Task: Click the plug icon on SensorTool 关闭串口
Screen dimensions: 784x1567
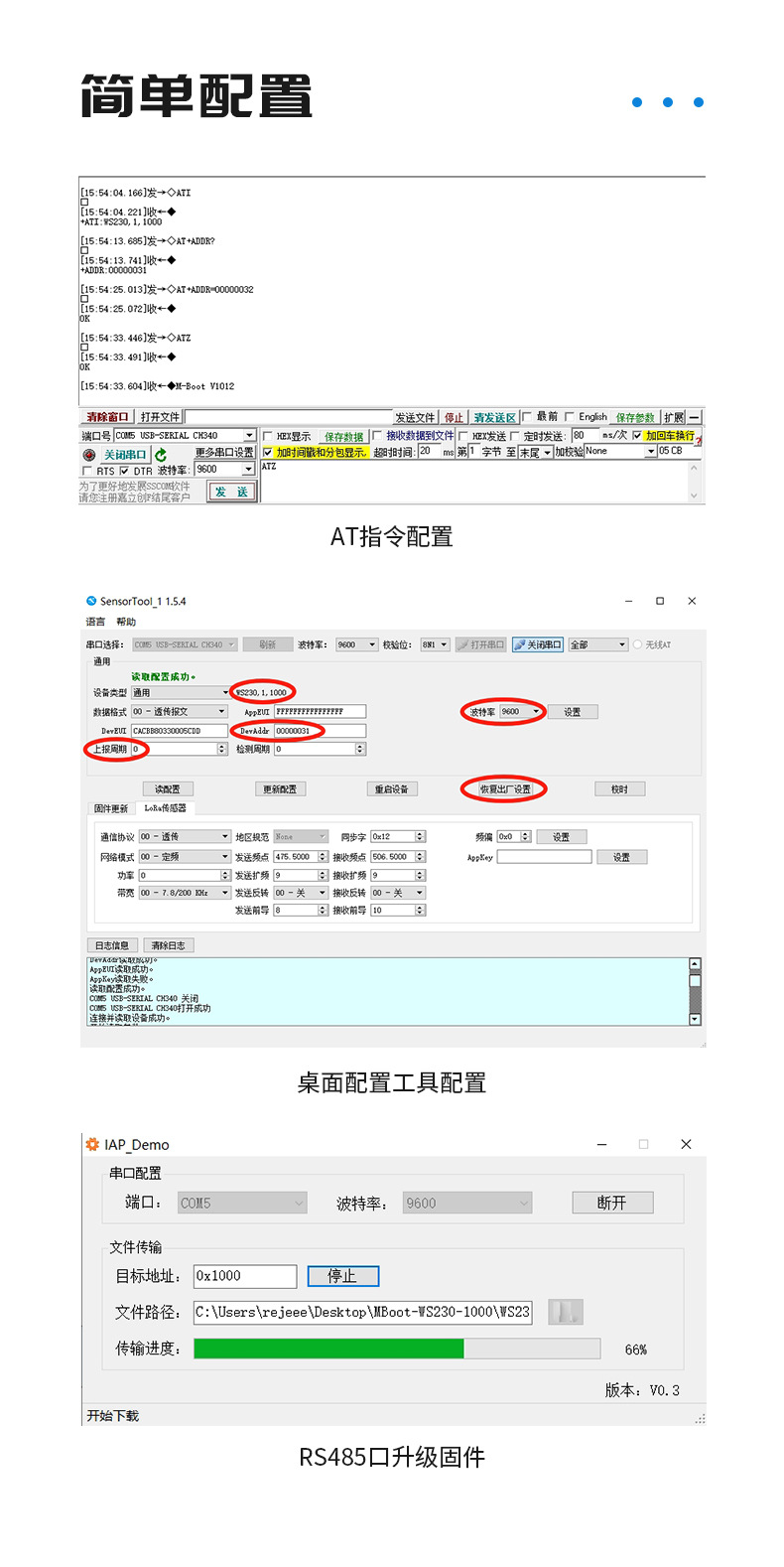Action: (520, 644)
